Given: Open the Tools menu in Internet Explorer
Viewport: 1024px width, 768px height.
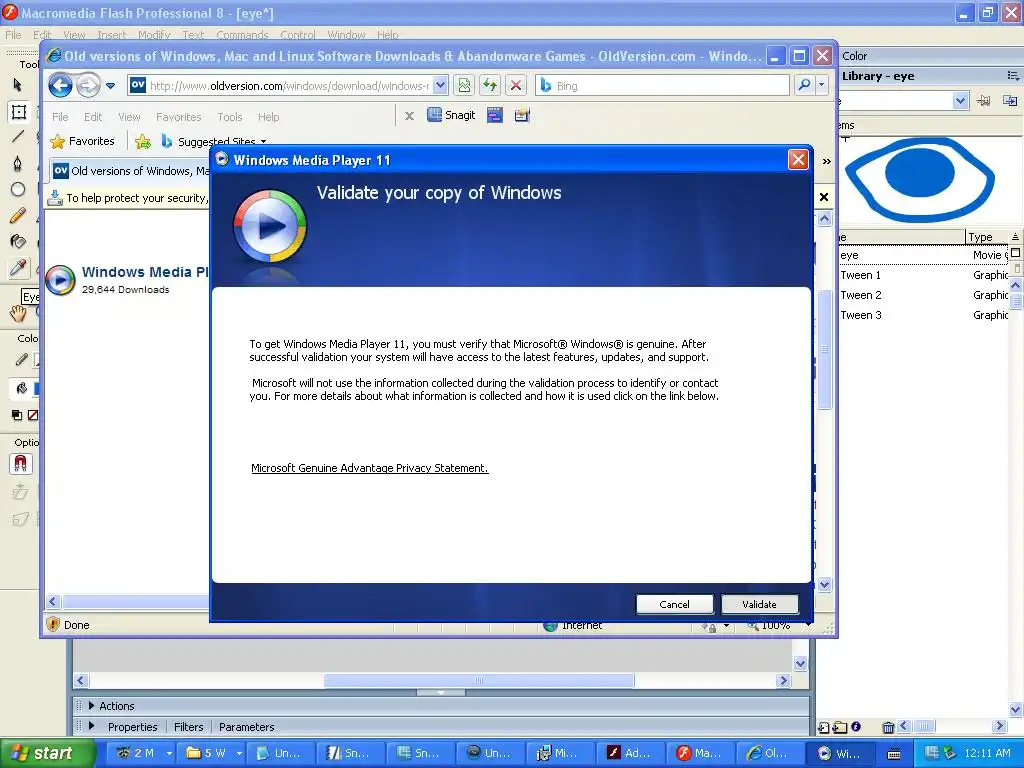Looking at the screenshot, I should 230,117.
